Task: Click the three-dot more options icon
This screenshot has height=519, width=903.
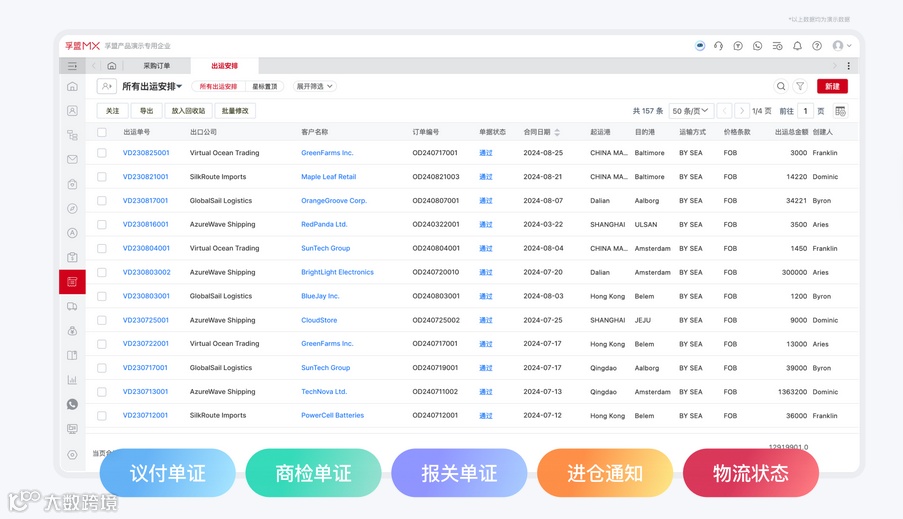Action: click(x=848, y=66)
